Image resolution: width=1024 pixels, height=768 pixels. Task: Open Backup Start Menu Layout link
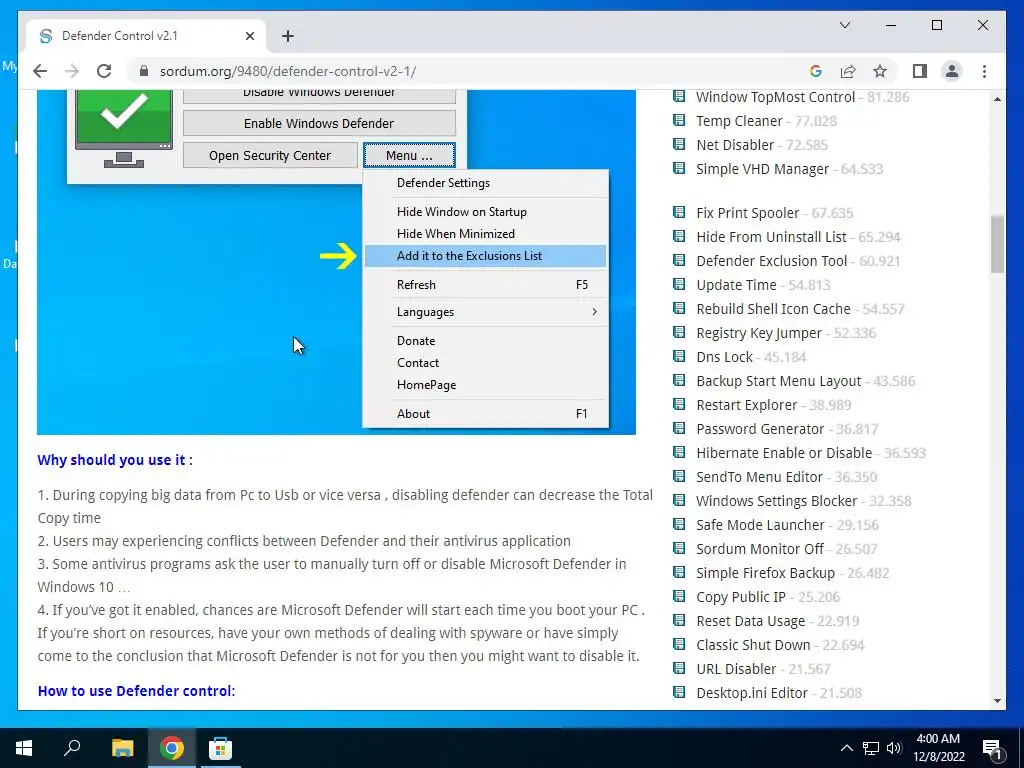click(778, 381)
